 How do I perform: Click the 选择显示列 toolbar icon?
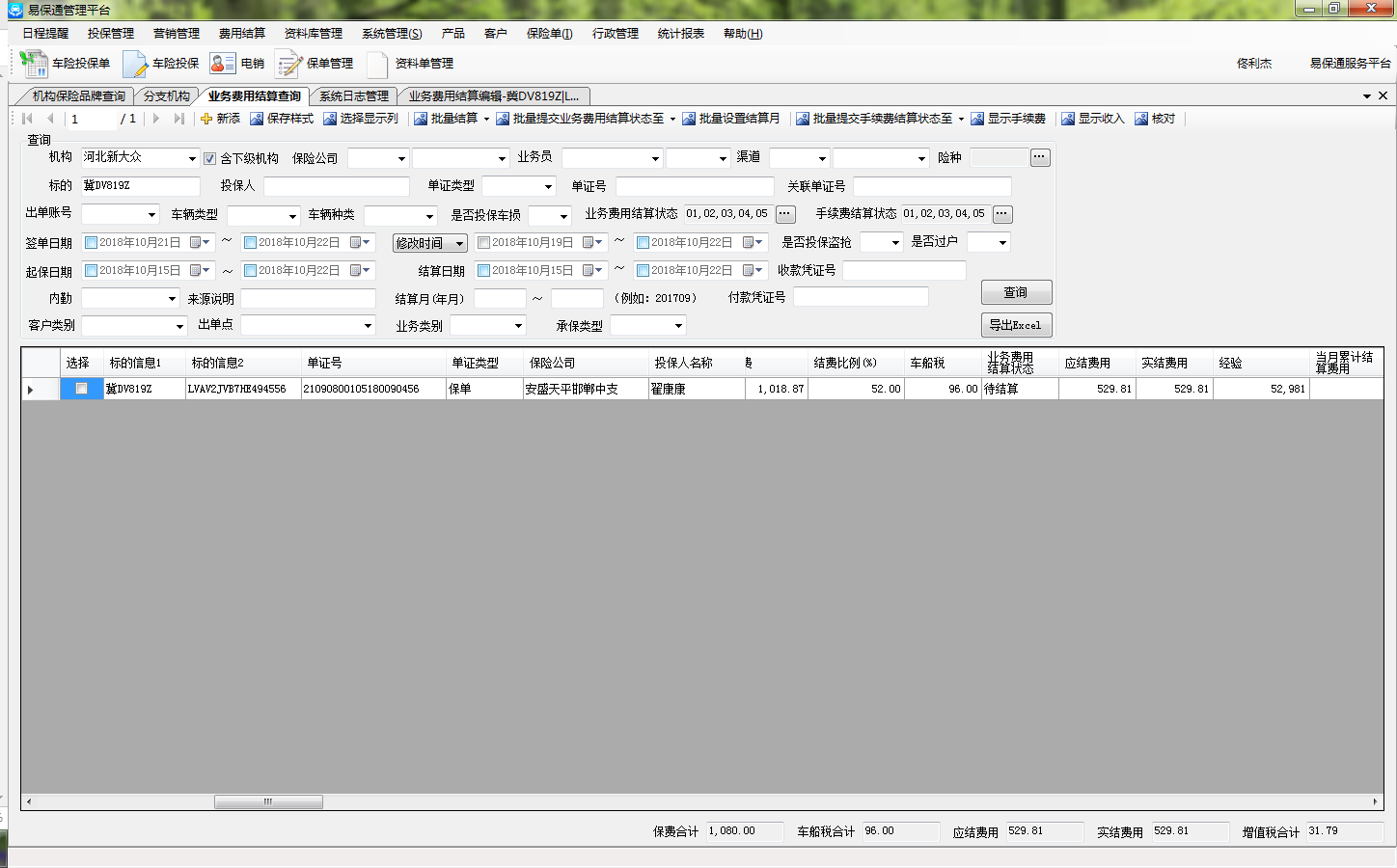click(330, 119)
